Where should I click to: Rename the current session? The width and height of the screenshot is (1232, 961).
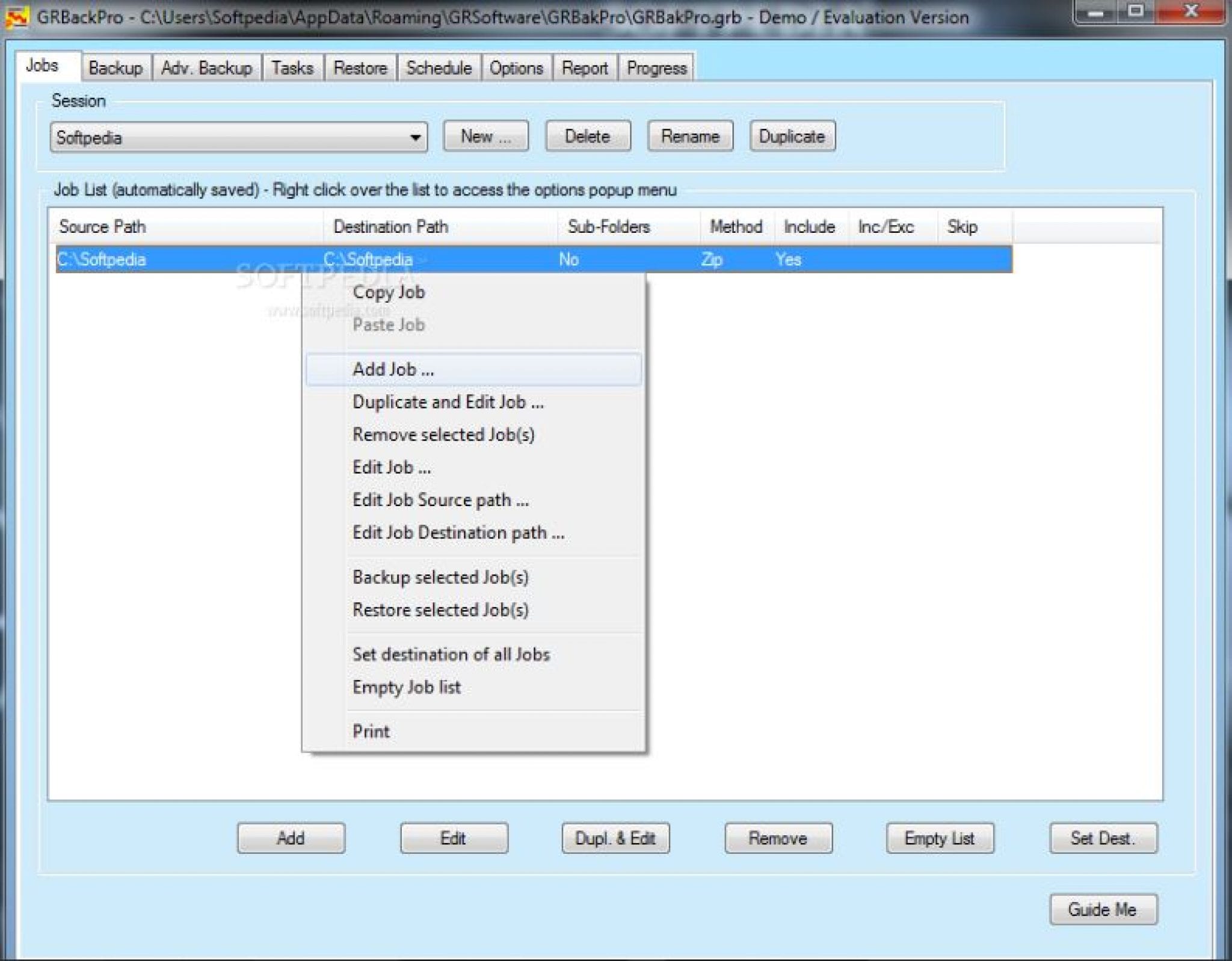pyautogui.click(x=690, y=136)
